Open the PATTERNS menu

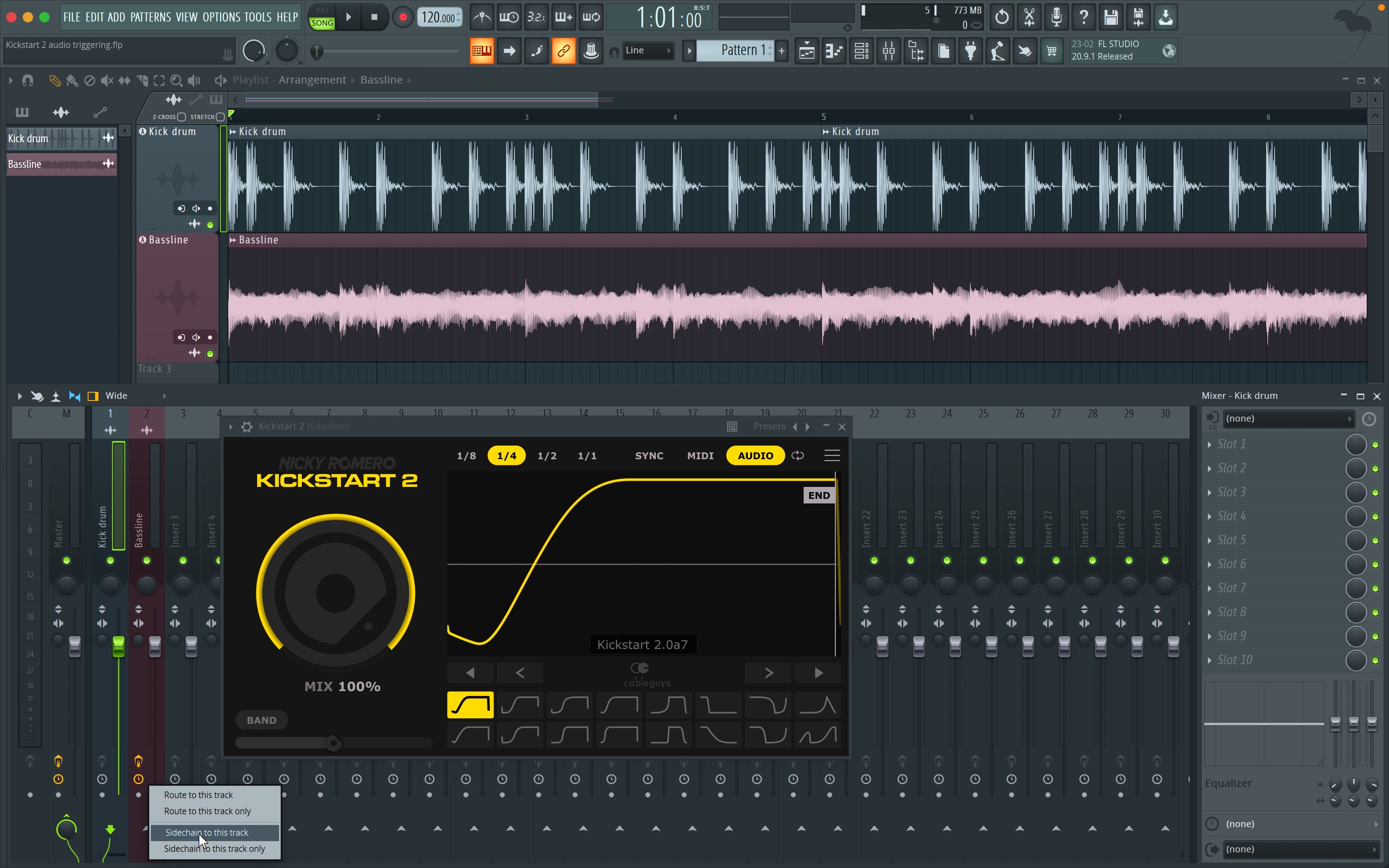click(150, 17)
